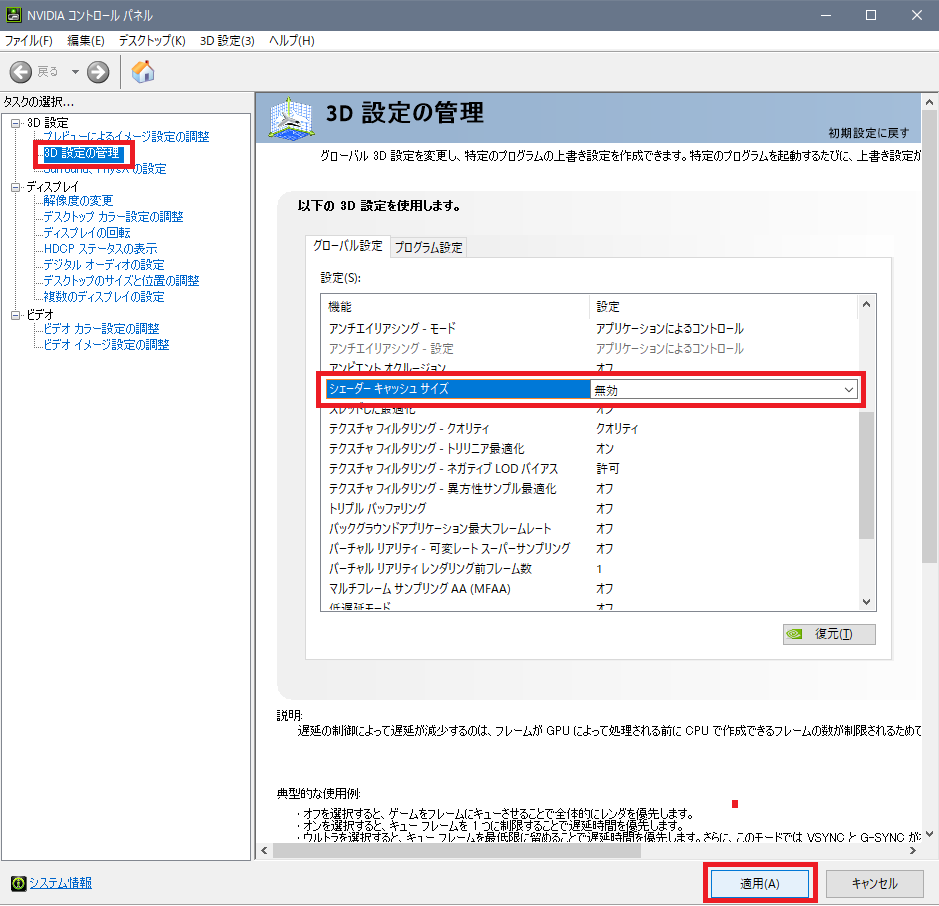The image size is (939, 906).
Task: Switch to グローバル設定 tab
Action: click(x=347, y=246)
